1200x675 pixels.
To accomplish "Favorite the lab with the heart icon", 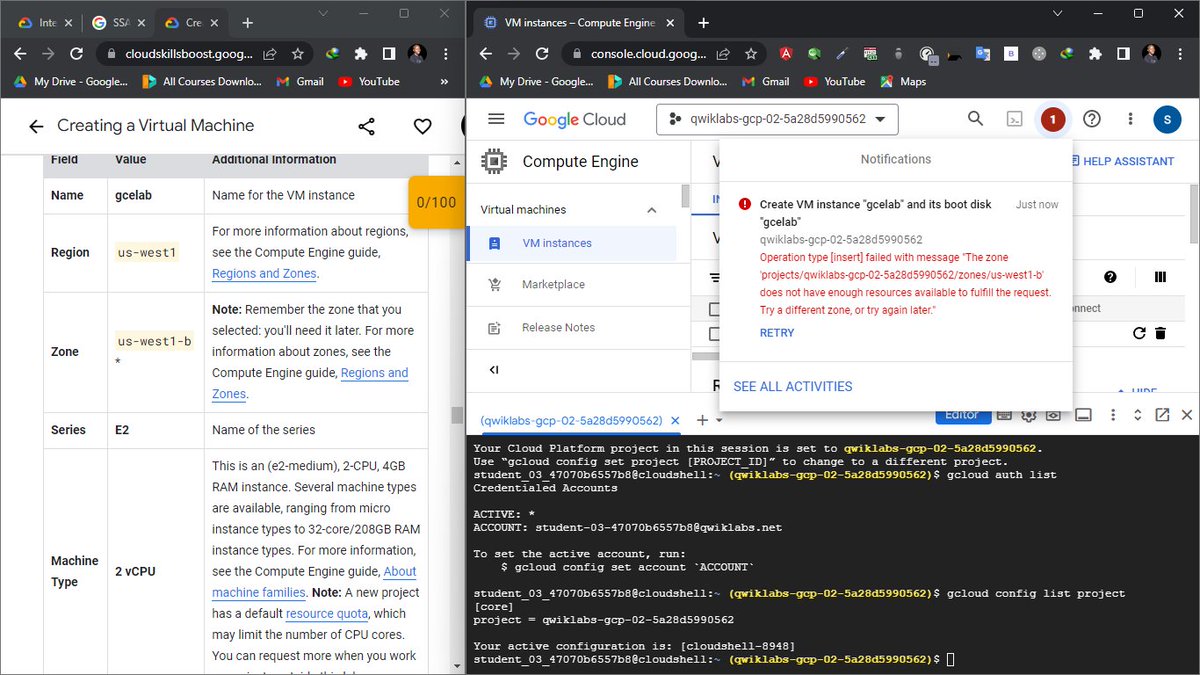I will point(422,126).
